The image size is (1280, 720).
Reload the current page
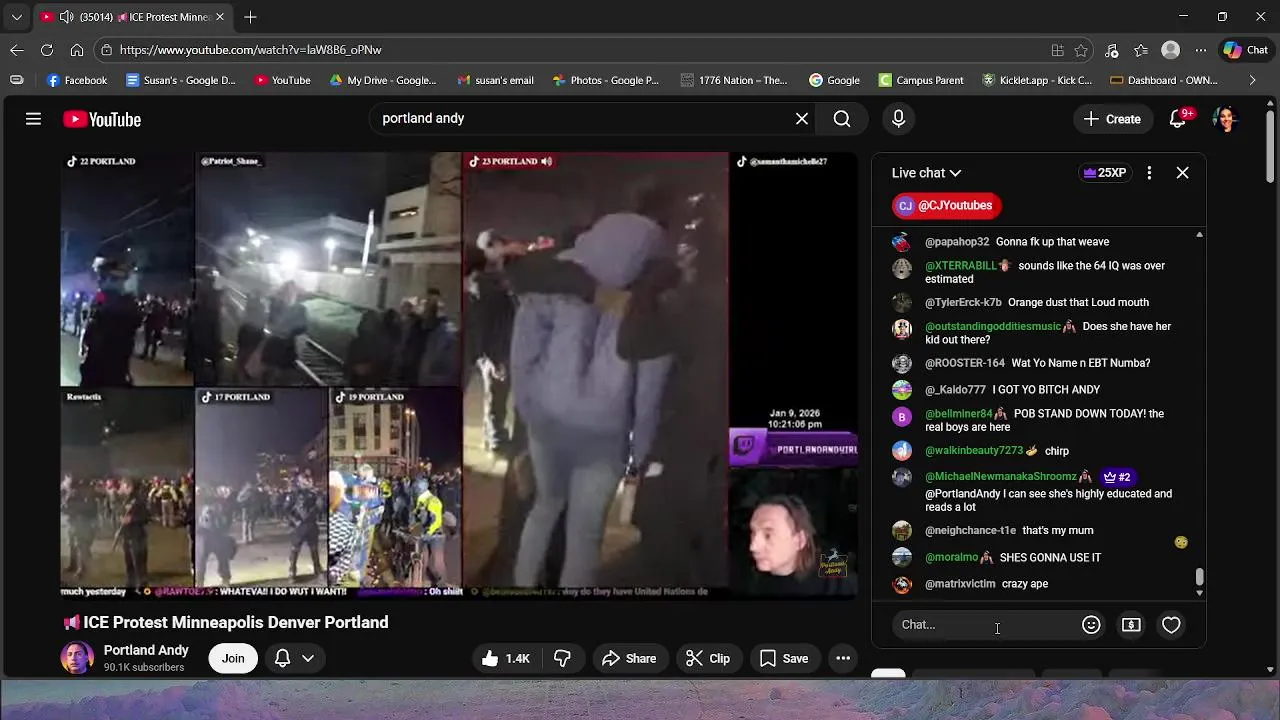(x=47, y=50)
